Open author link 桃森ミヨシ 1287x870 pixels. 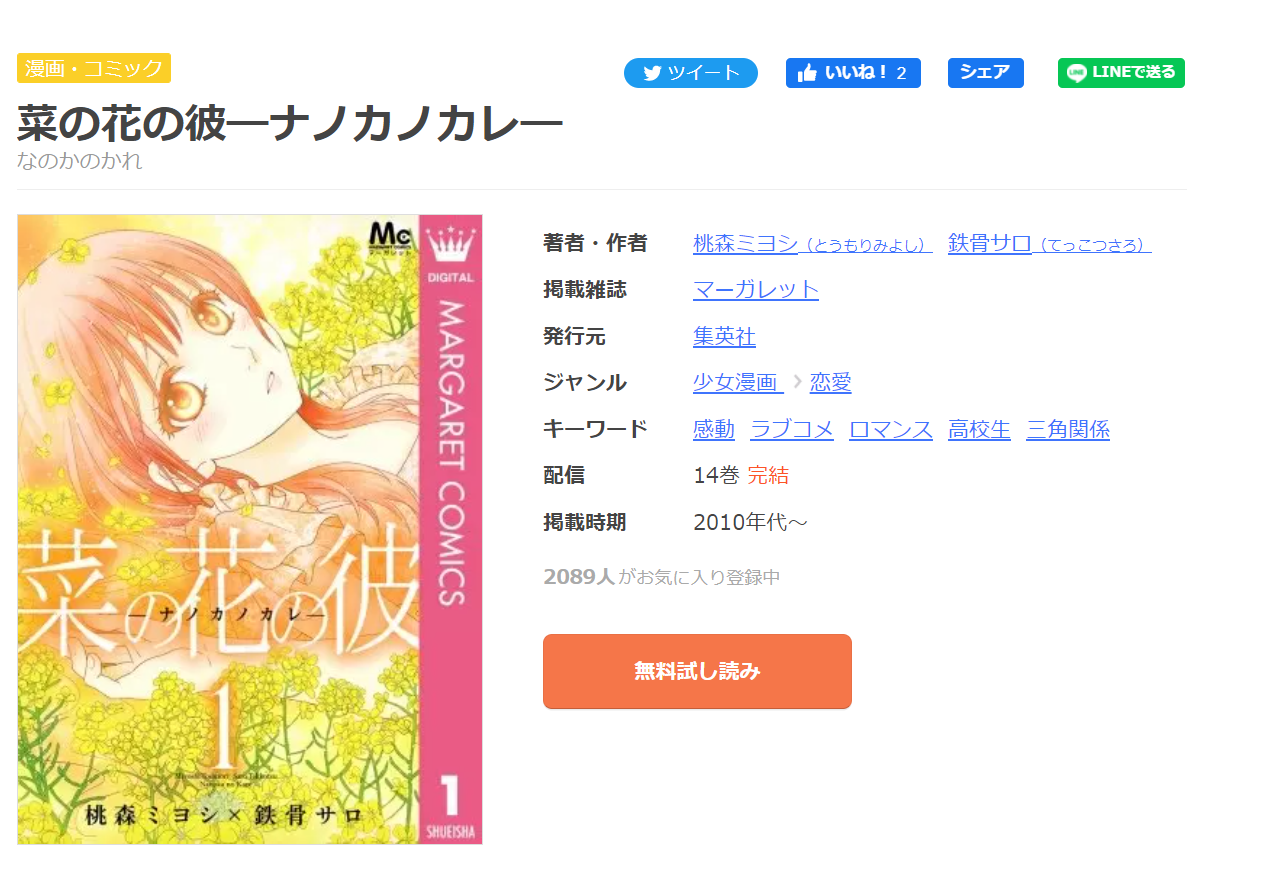pos(812,243)
